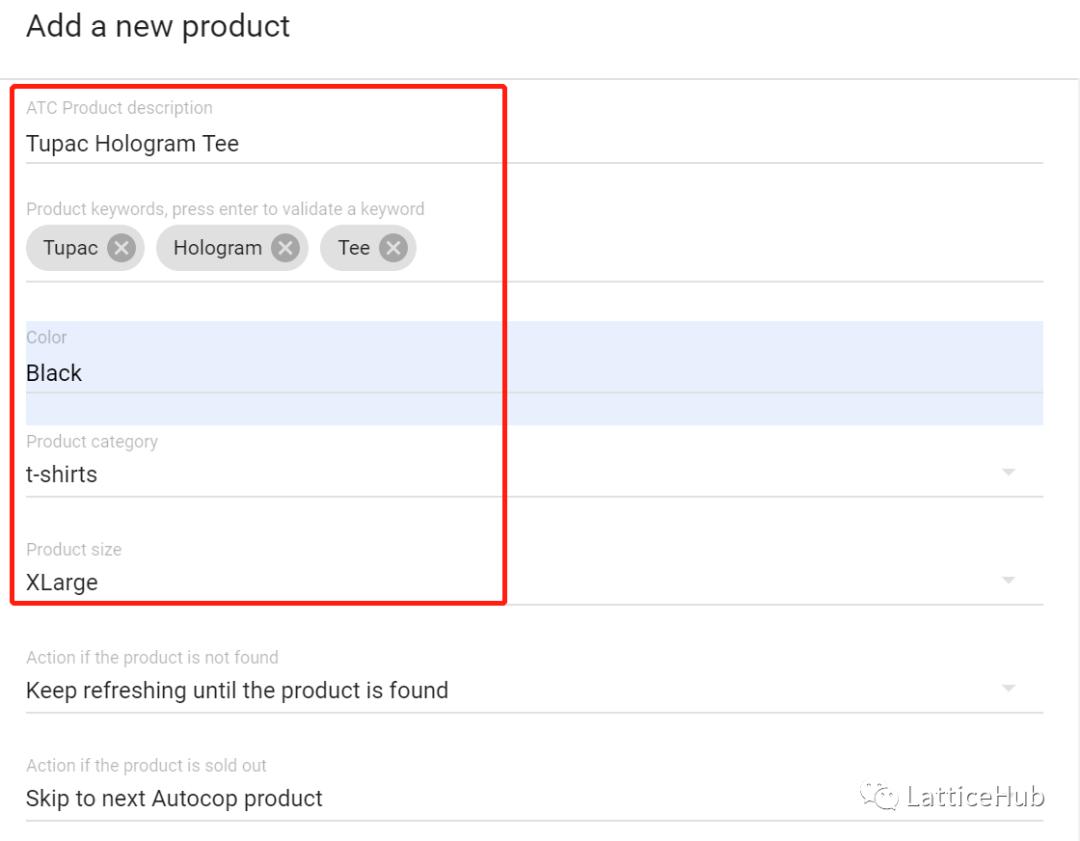Select the Hologram keyword chip label
1080x841 pixels.
click(217, 248)
